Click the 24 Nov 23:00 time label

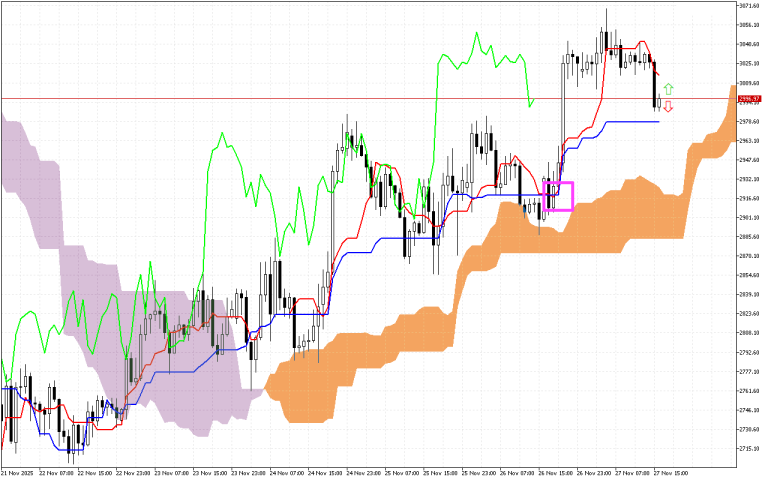click(x=363, y=473)
